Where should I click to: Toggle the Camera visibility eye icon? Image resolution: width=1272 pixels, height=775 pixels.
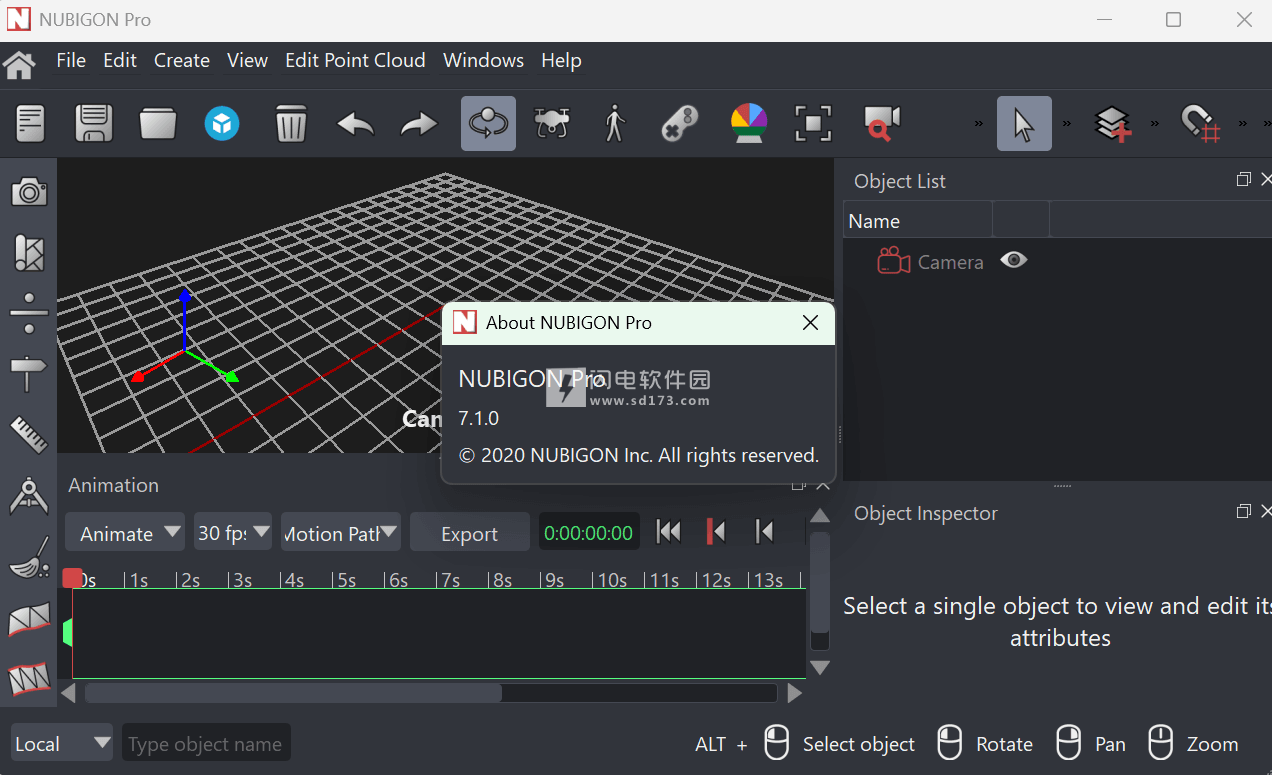pos(1013,261)
